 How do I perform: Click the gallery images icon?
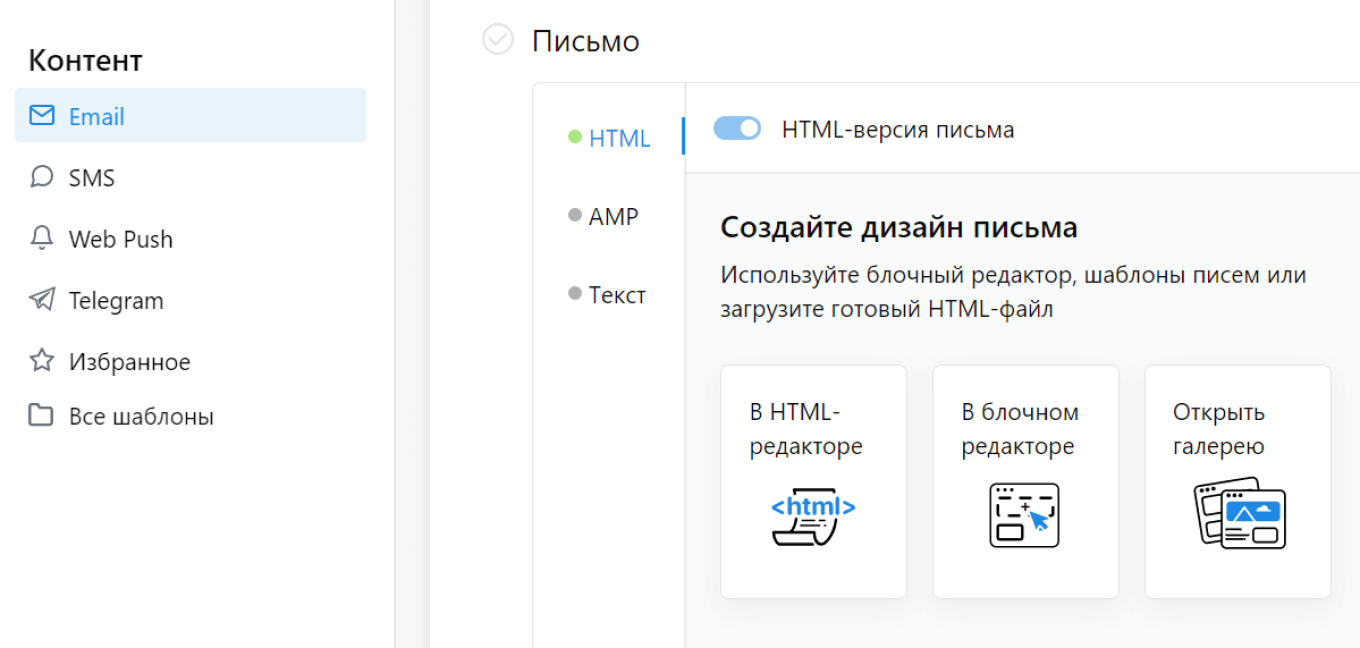coord(1237,515)
